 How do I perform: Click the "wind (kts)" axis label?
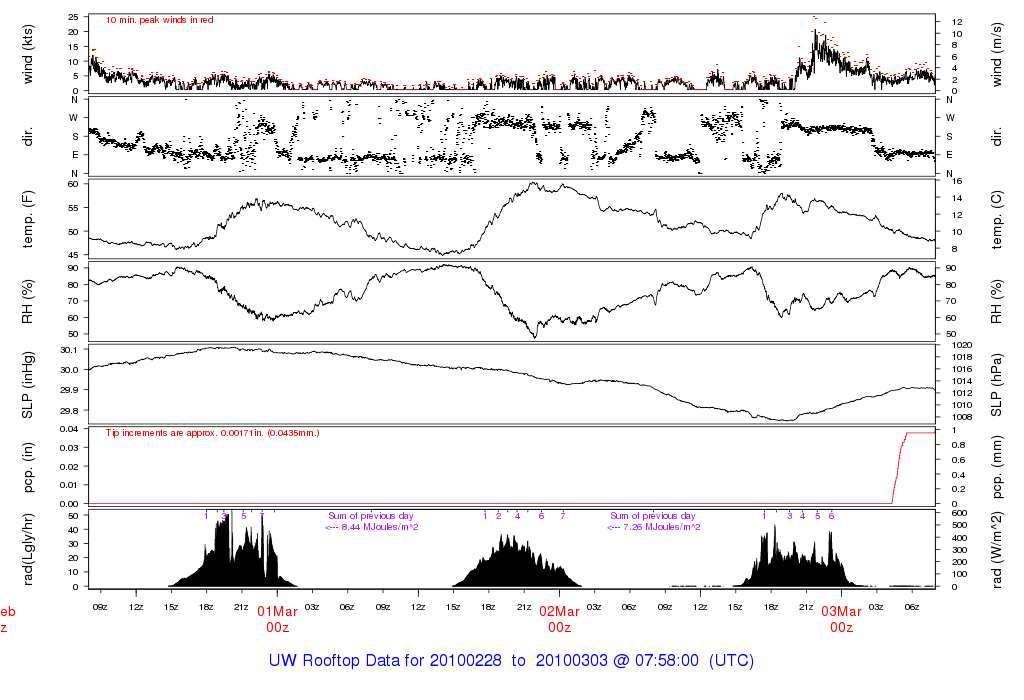pos(27,54)
